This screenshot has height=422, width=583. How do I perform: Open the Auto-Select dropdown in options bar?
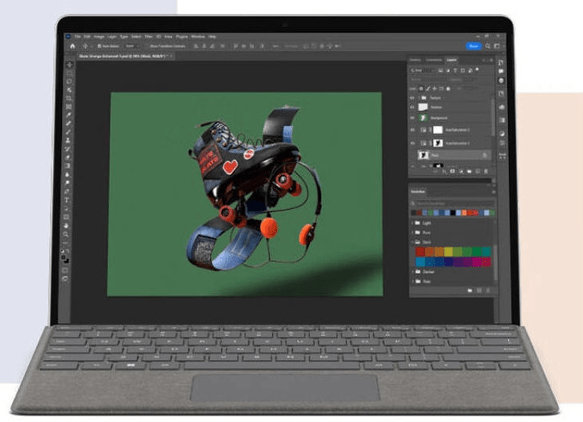132,46
